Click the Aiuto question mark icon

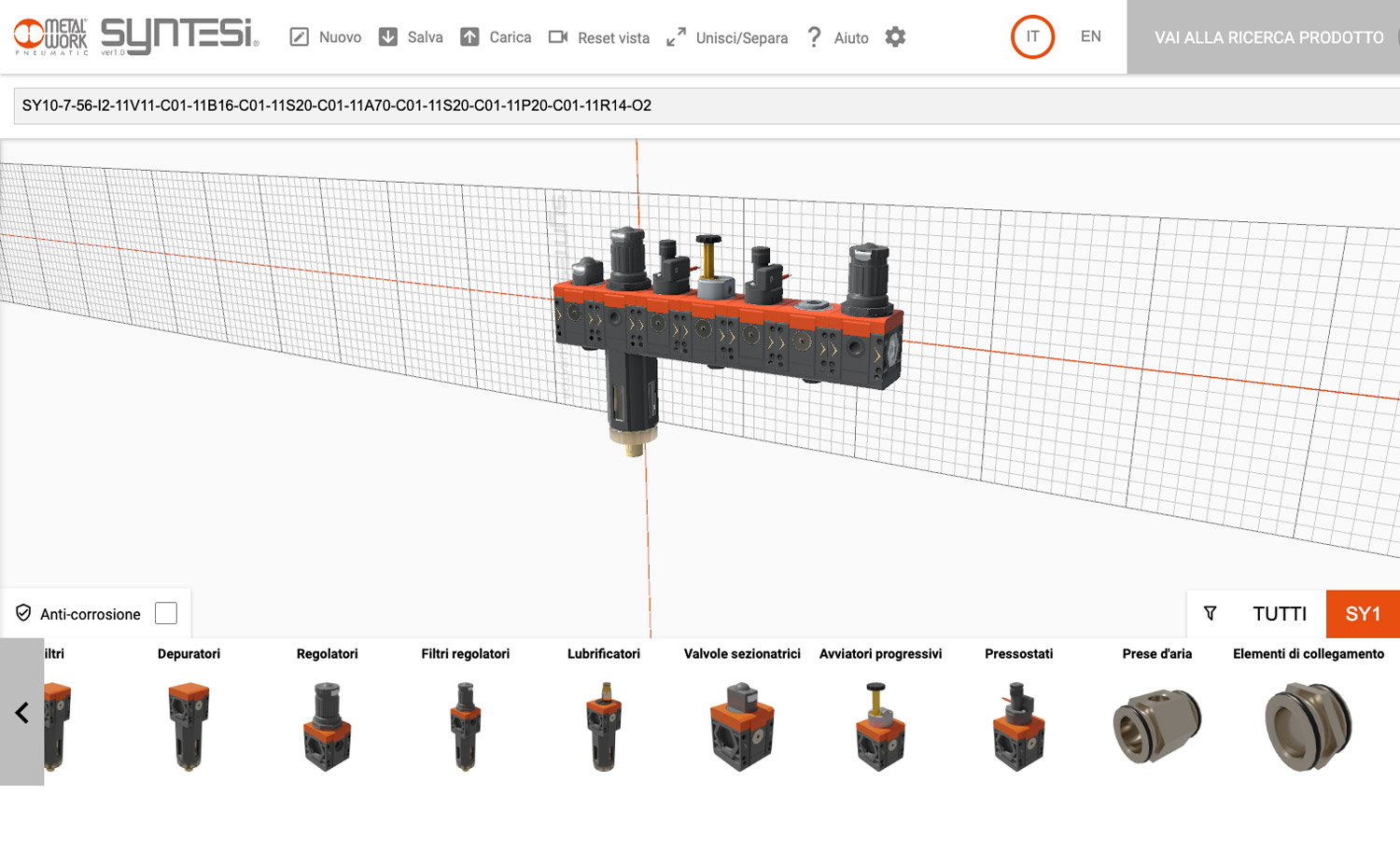tap(814, 37)
